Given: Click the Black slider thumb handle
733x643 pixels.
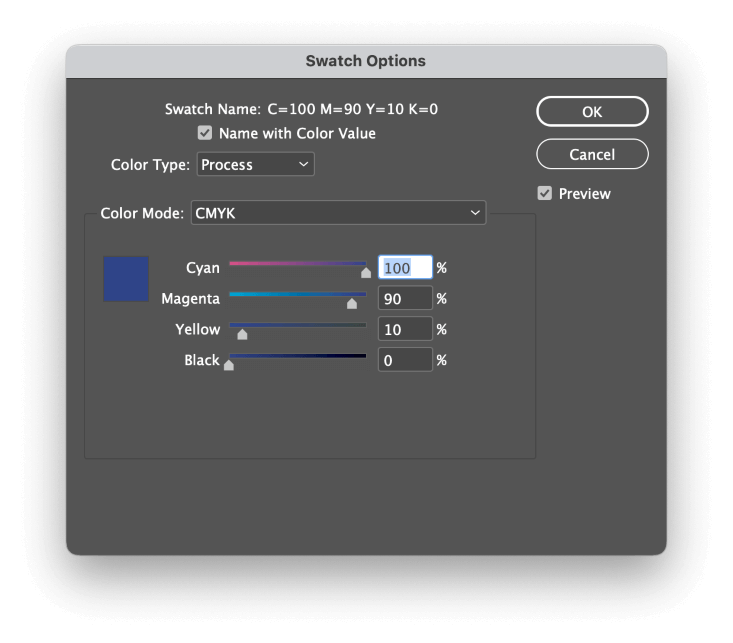Looking at the screenshot, I should pyautogui.click(x=229, y=365).
